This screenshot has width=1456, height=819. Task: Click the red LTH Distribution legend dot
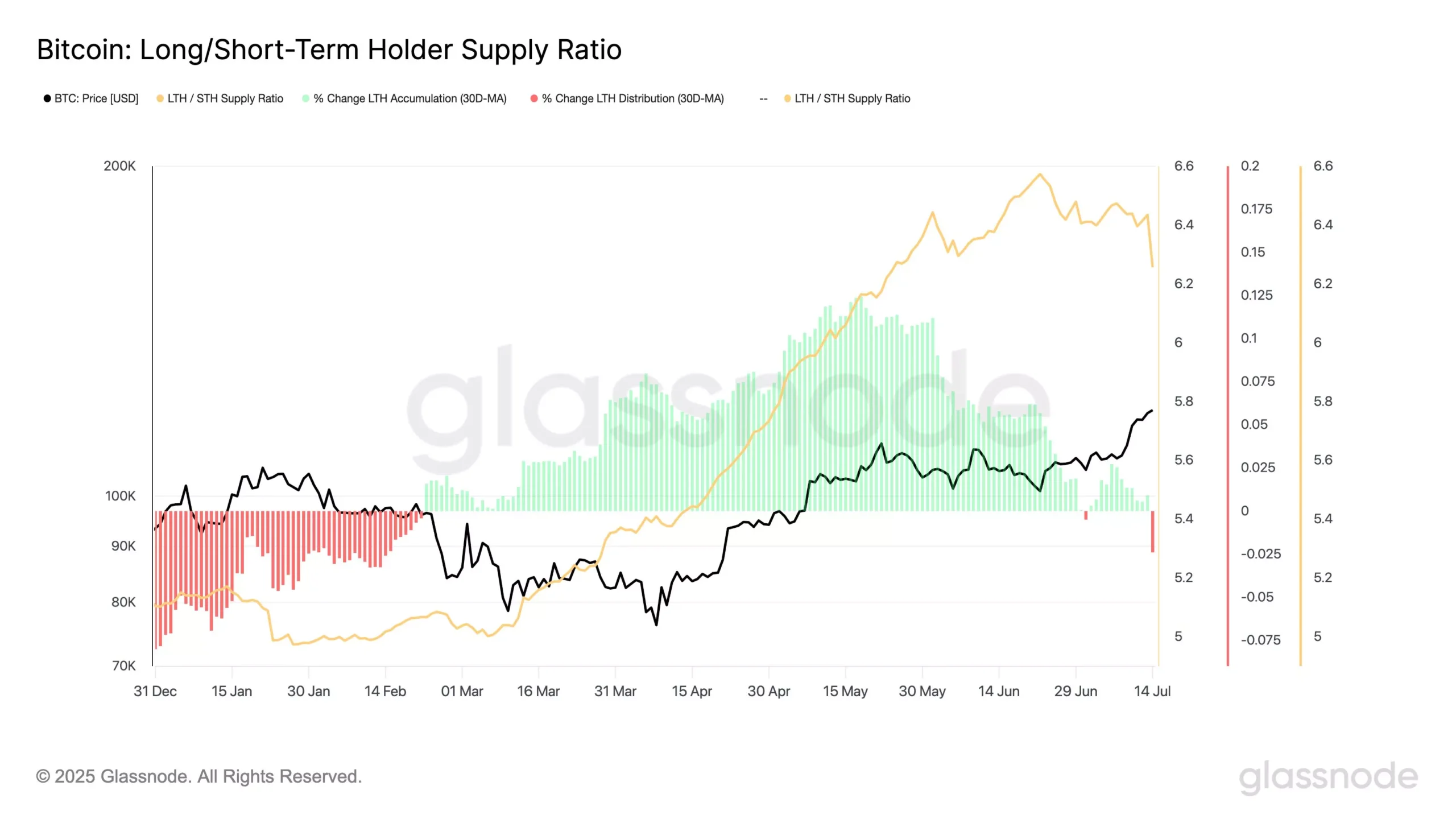point(534,98)
